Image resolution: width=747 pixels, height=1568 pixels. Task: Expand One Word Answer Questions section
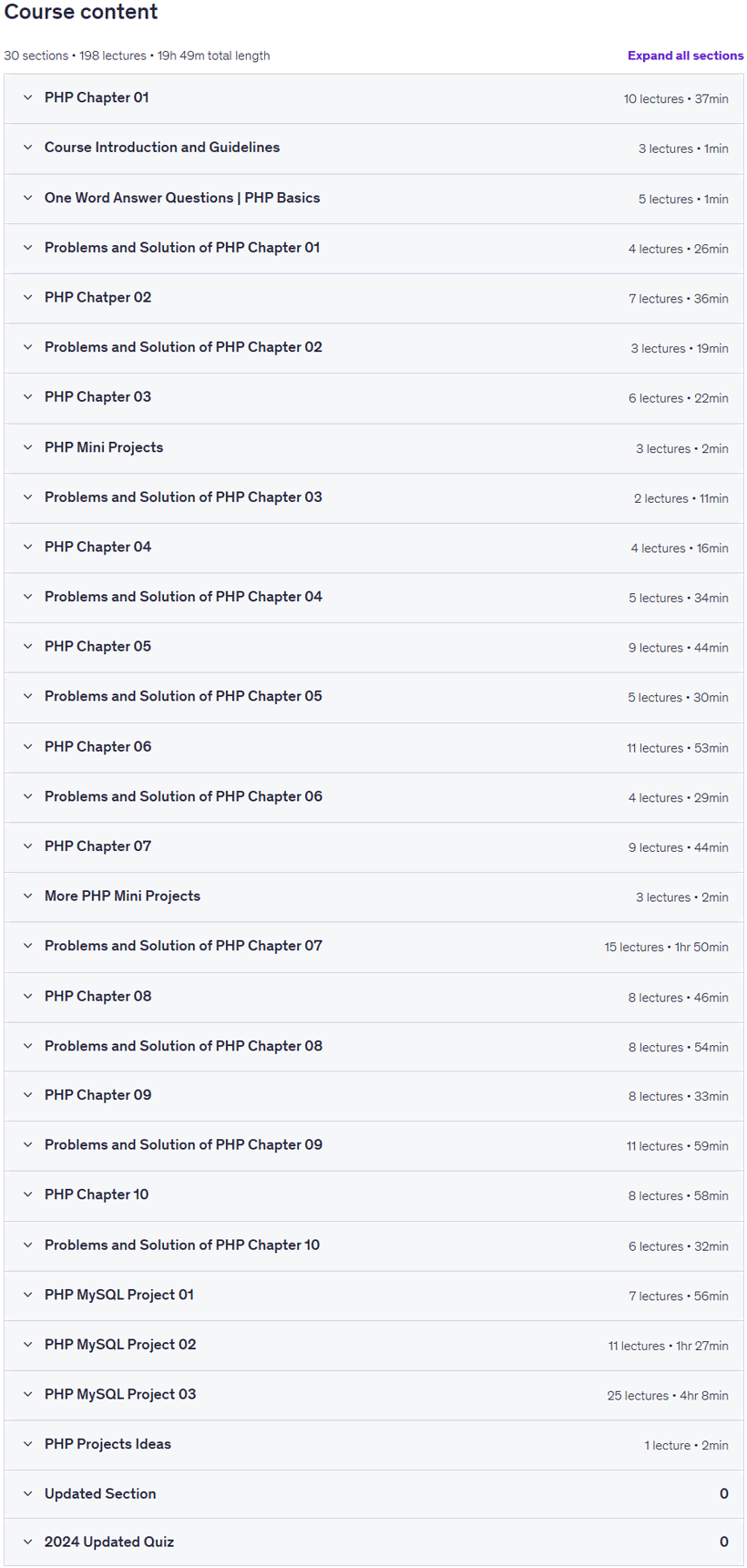373,199
